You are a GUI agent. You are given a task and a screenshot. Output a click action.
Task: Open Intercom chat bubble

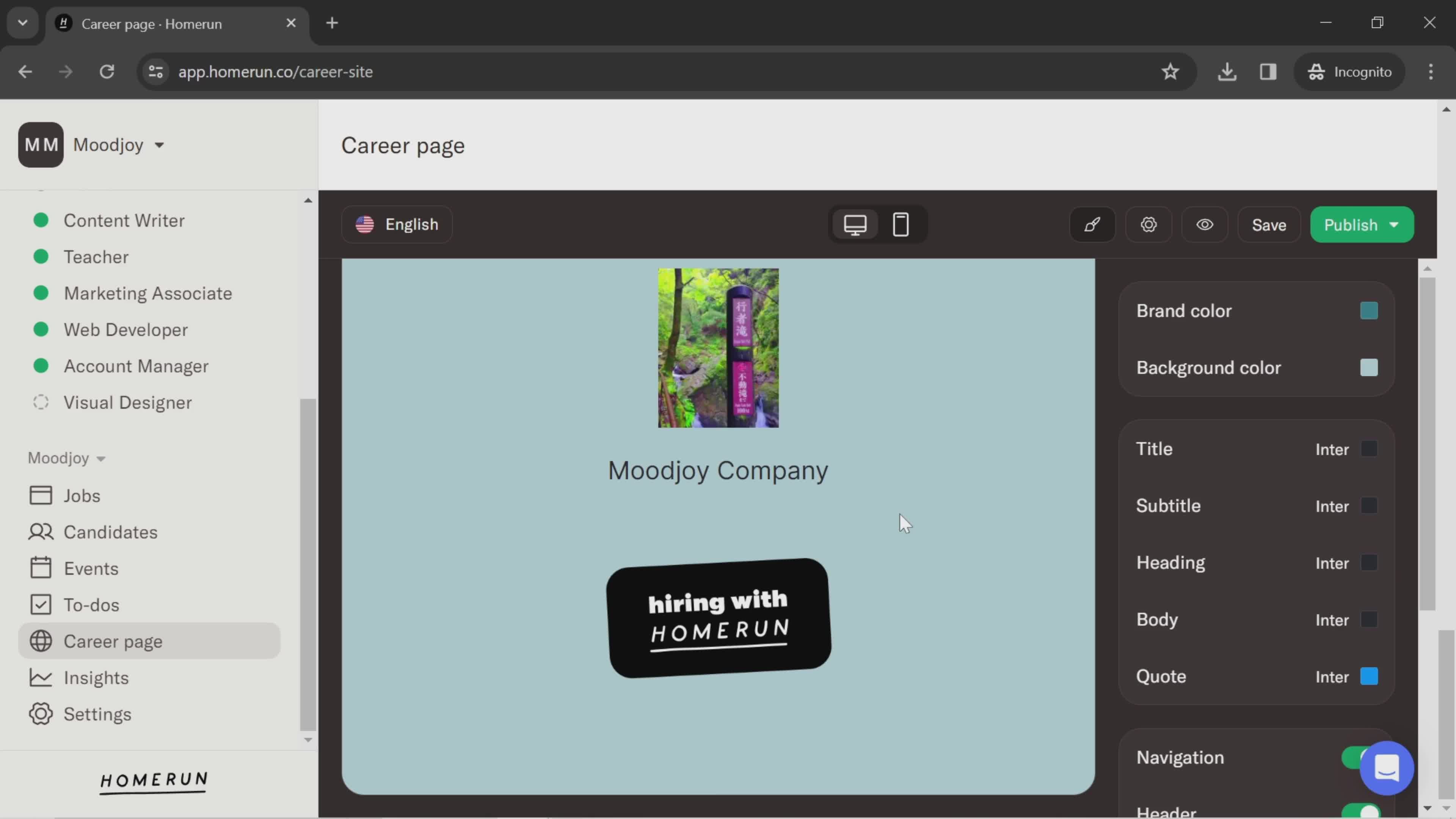1387,767
